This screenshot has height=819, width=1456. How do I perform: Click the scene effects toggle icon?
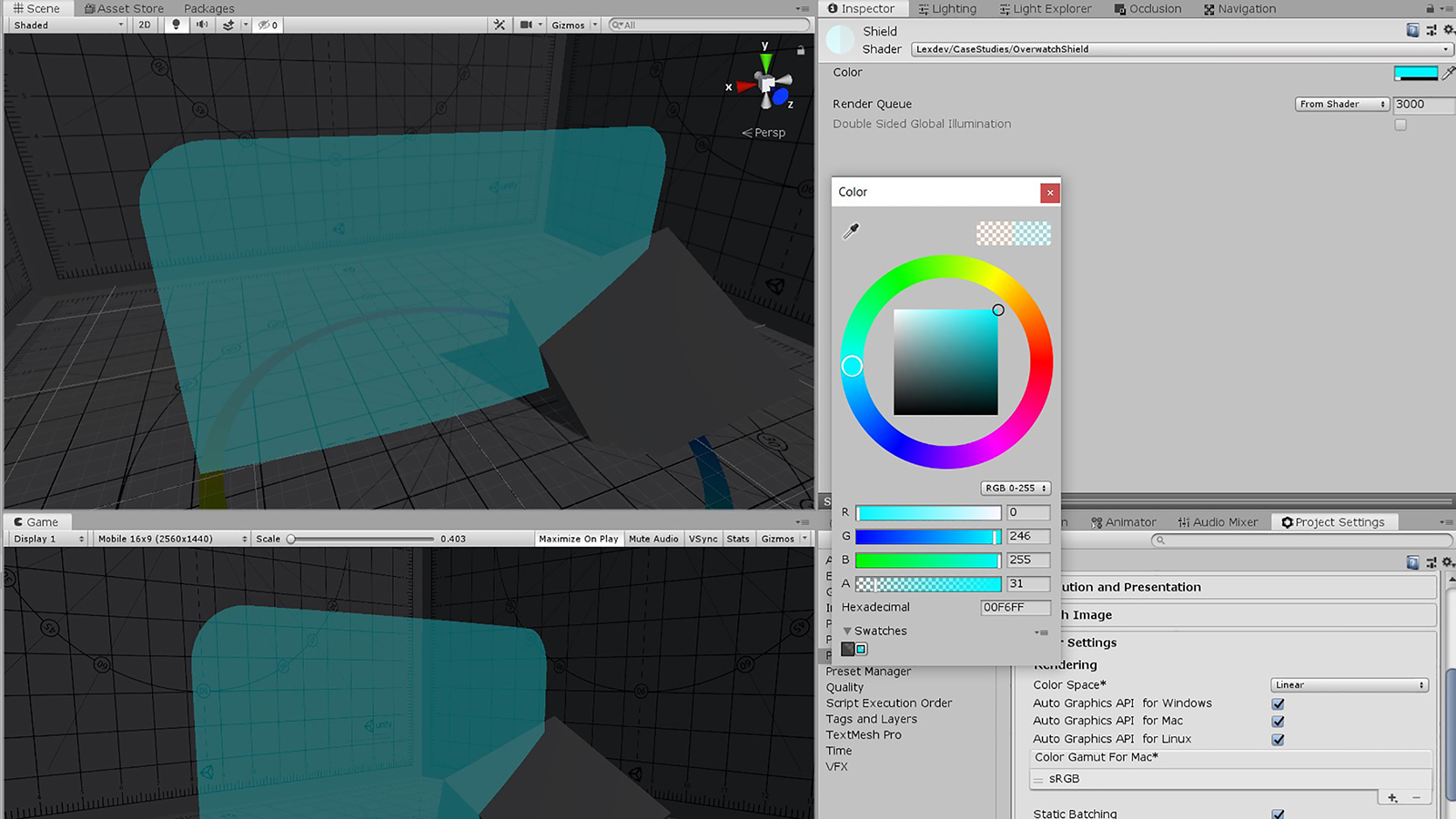228,25
